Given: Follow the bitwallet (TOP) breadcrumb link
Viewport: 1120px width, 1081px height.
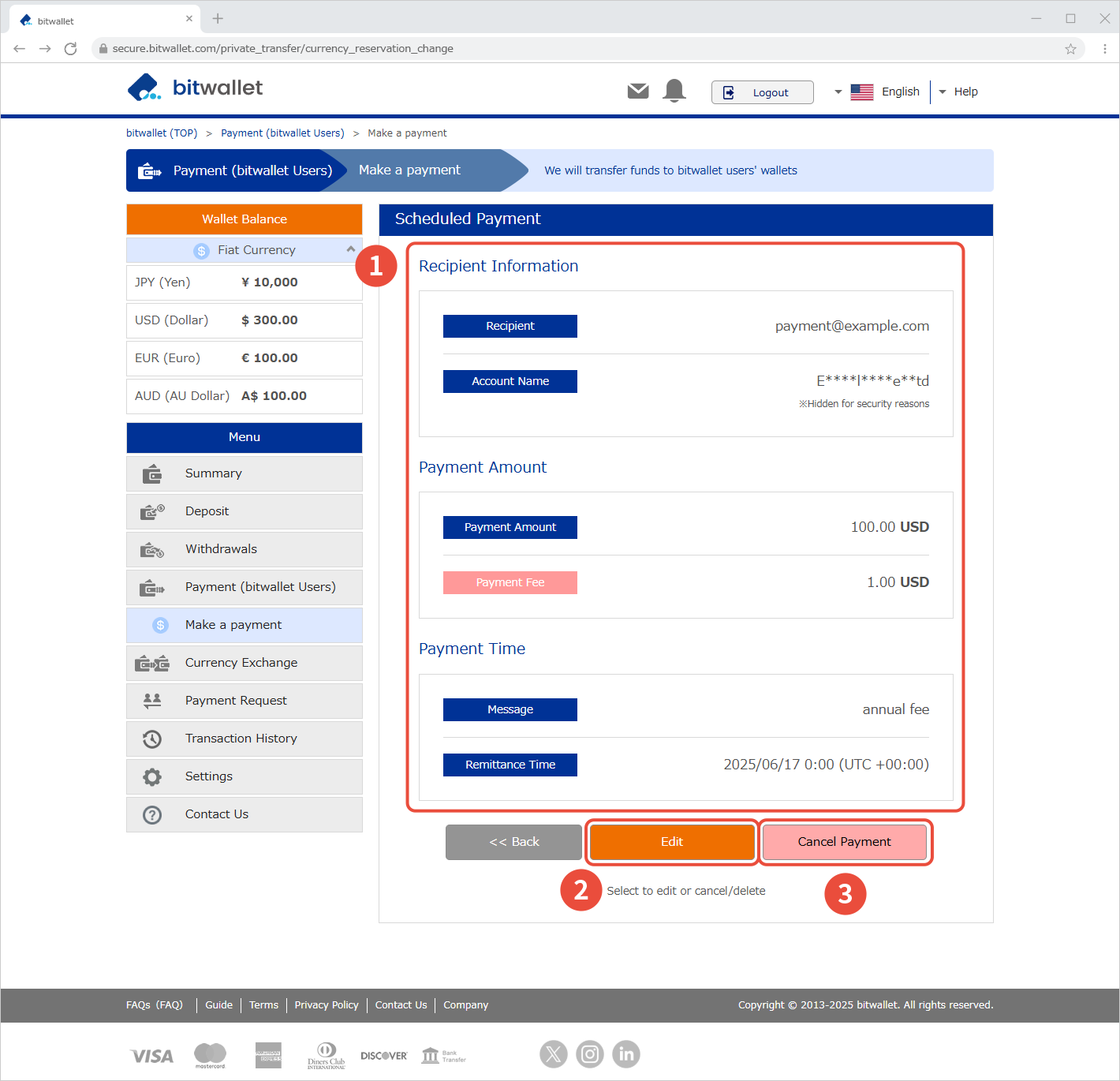Looking at the screenshot, I should coord(162,133).
